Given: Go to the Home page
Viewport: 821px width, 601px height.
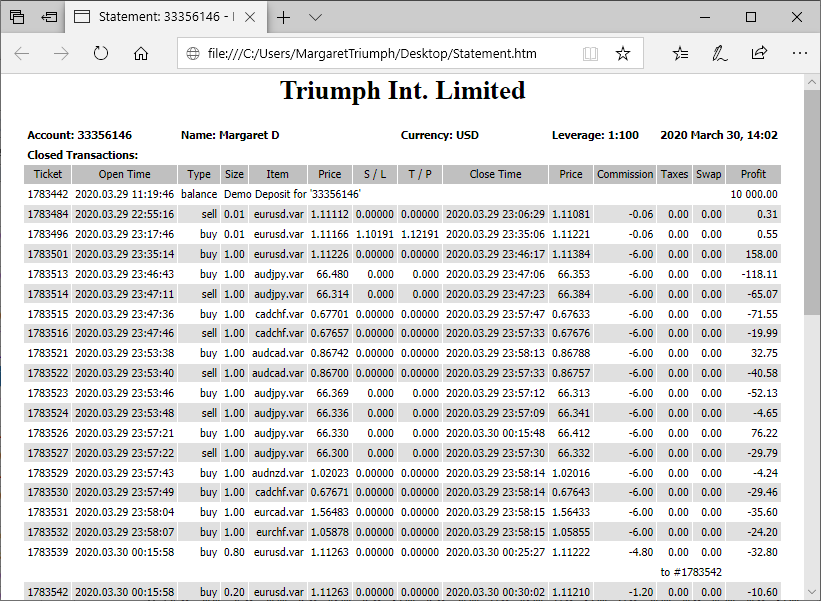Looking at the screenshot, I should (x=141, y=53).
